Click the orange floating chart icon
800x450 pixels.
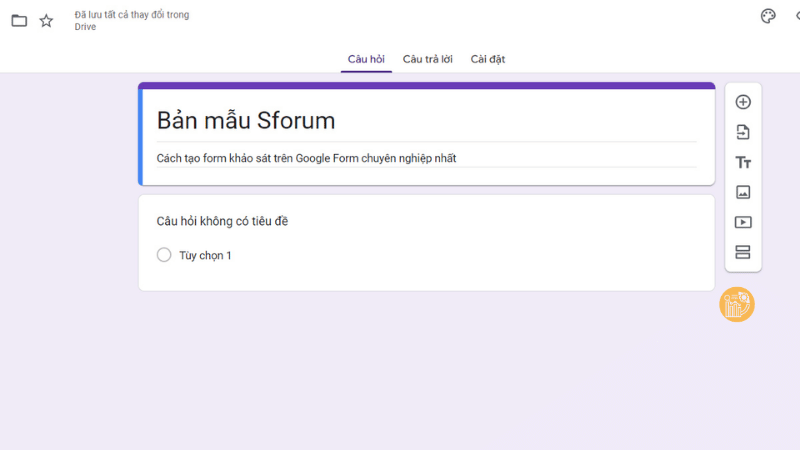point(737,304)
